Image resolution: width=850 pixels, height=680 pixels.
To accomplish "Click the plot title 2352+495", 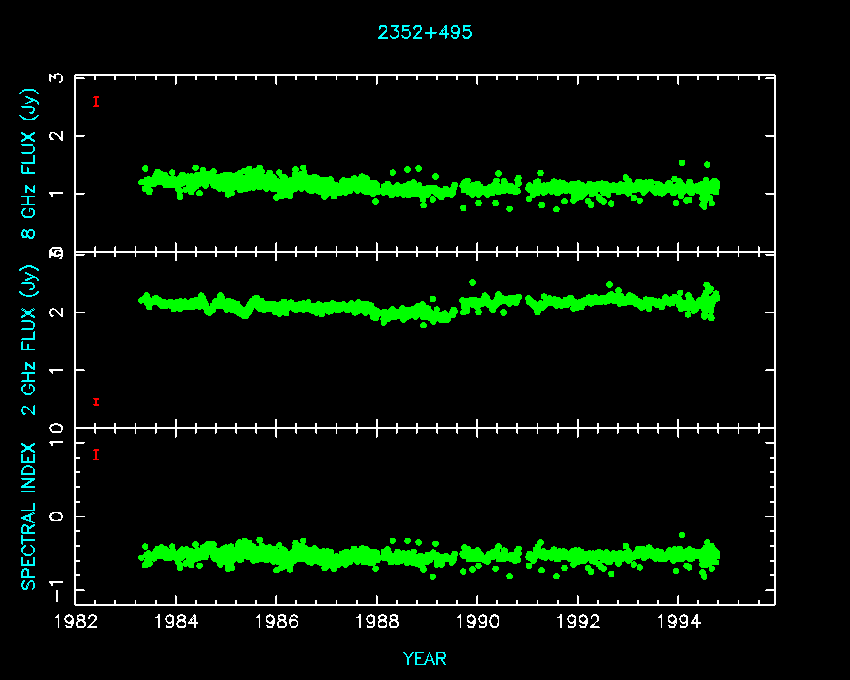I will tap(425, 32).
